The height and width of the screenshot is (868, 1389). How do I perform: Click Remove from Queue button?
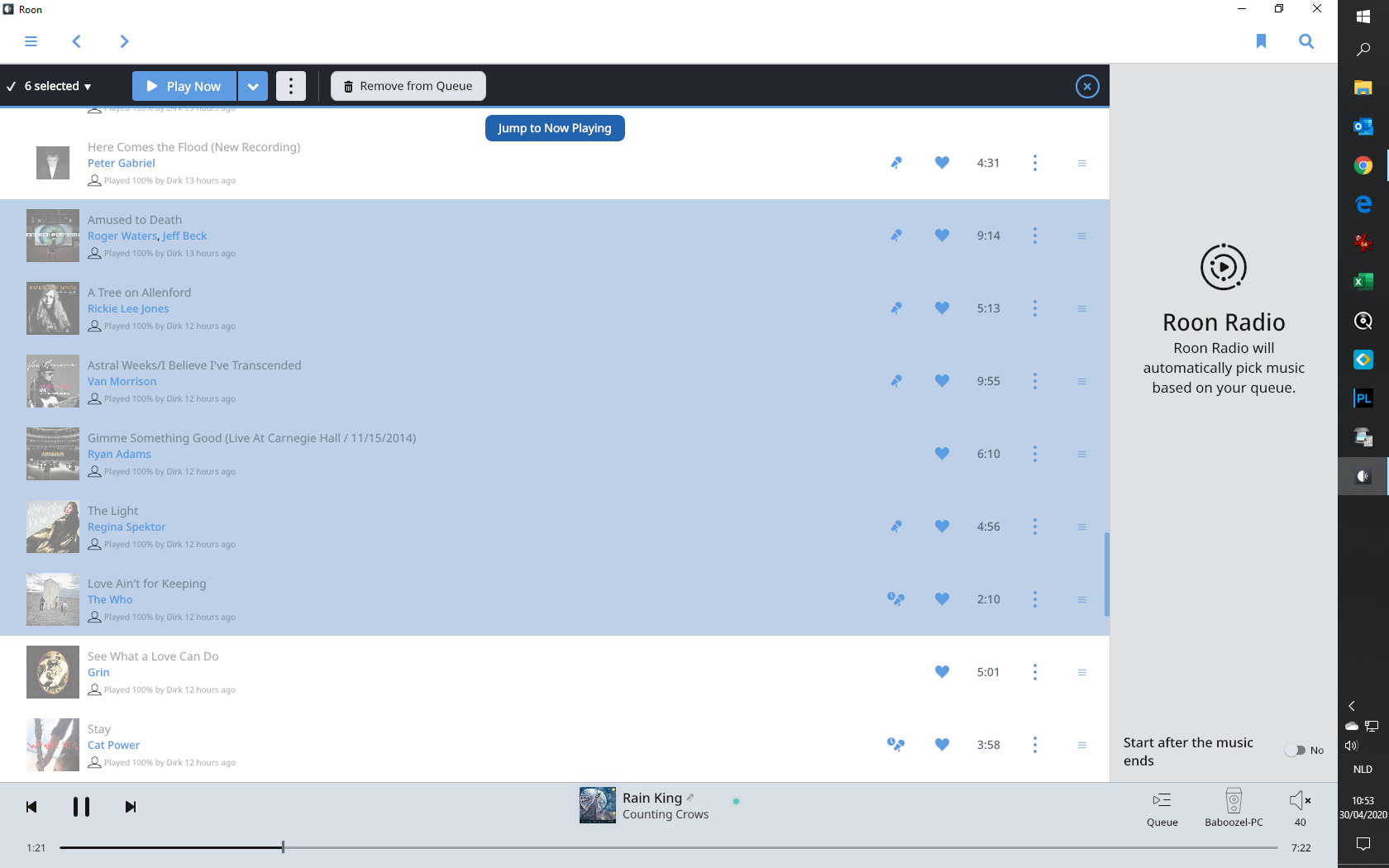pos(408,86)
